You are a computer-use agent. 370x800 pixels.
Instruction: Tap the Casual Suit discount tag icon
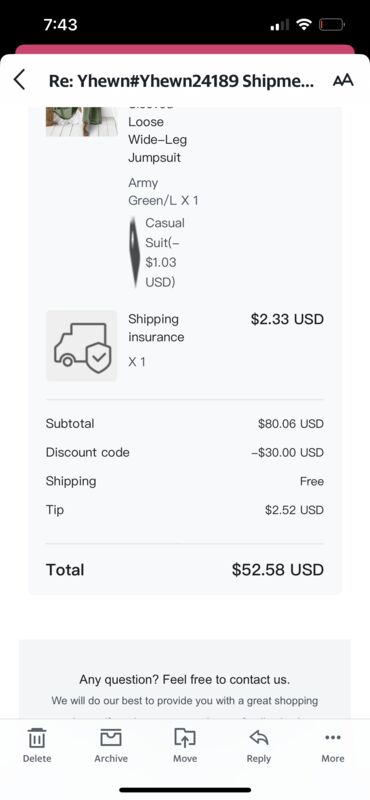click(x=135, y=252)
